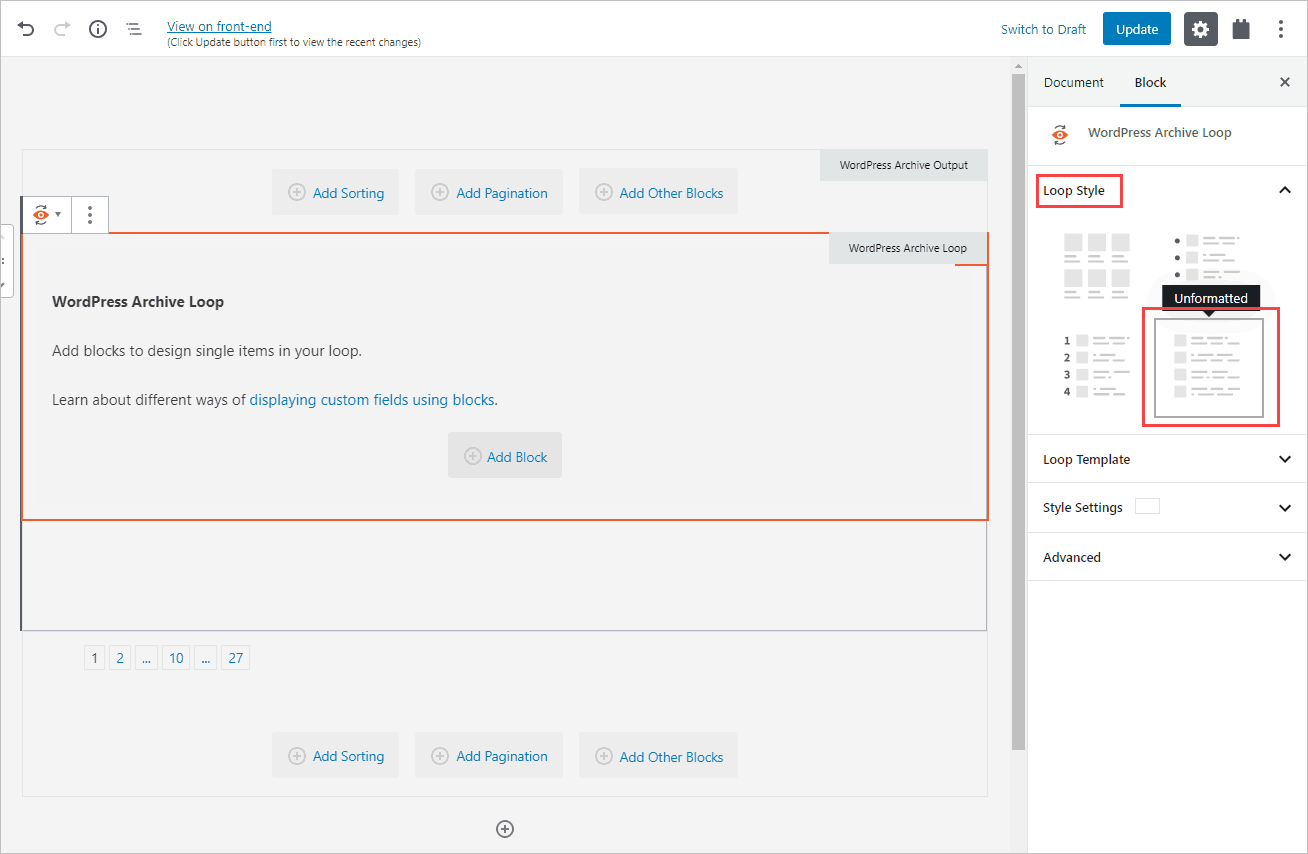1308x854 pixels.
Task: Expand the Style Settings panel
Action: (1167, 508)
